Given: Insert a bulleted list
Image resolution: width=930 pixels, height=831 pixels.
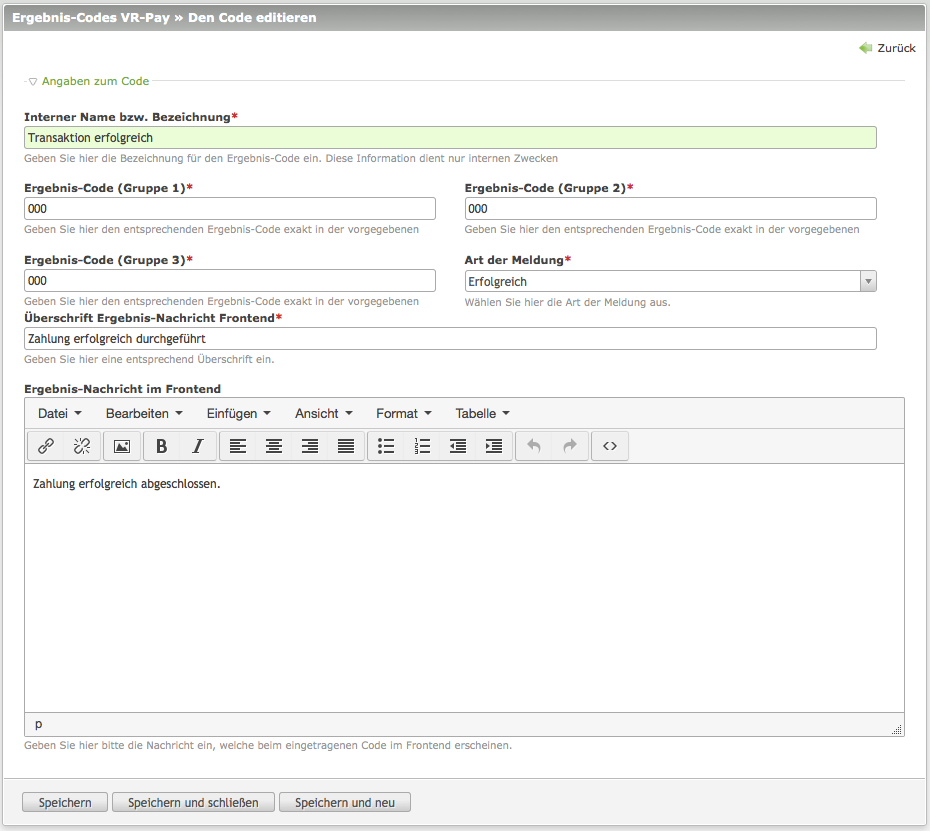Looking at the screenshot, I should point(386,447).
